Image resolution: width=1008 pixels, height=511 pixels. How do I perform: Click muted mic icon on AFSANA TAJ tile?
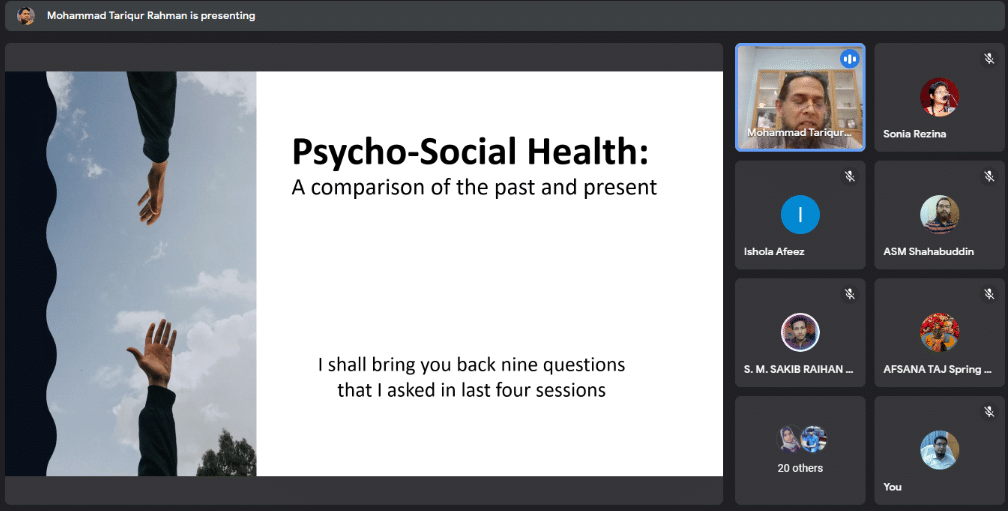989,294
